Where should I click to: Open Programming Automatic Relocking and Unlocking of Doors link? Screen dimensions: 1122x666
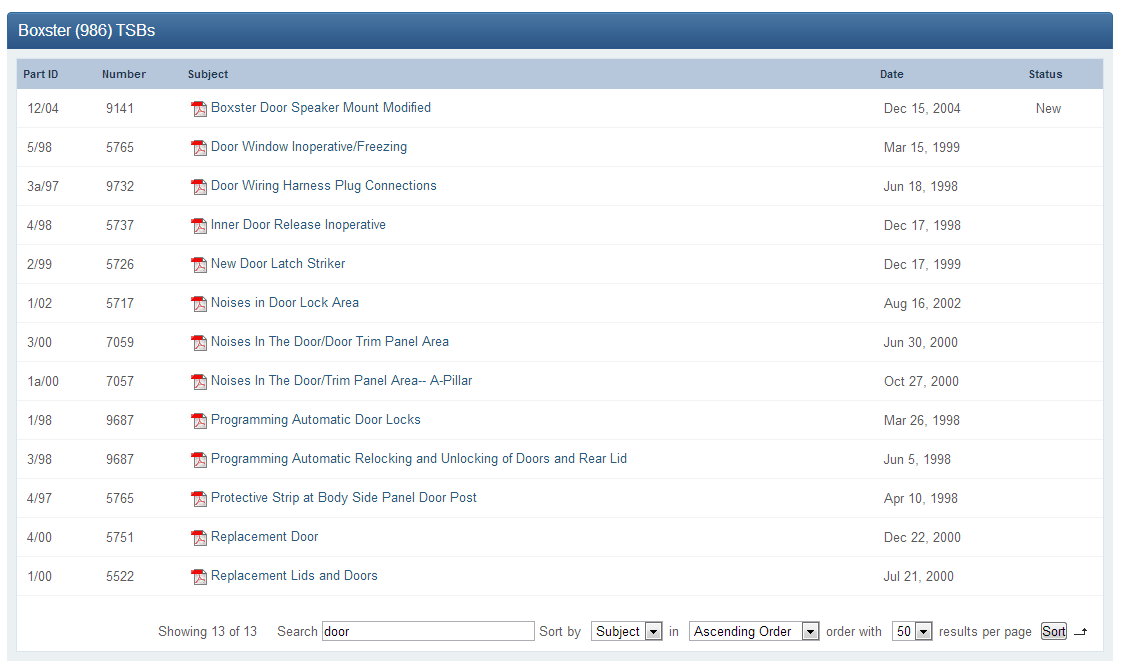tap(419, 459)
